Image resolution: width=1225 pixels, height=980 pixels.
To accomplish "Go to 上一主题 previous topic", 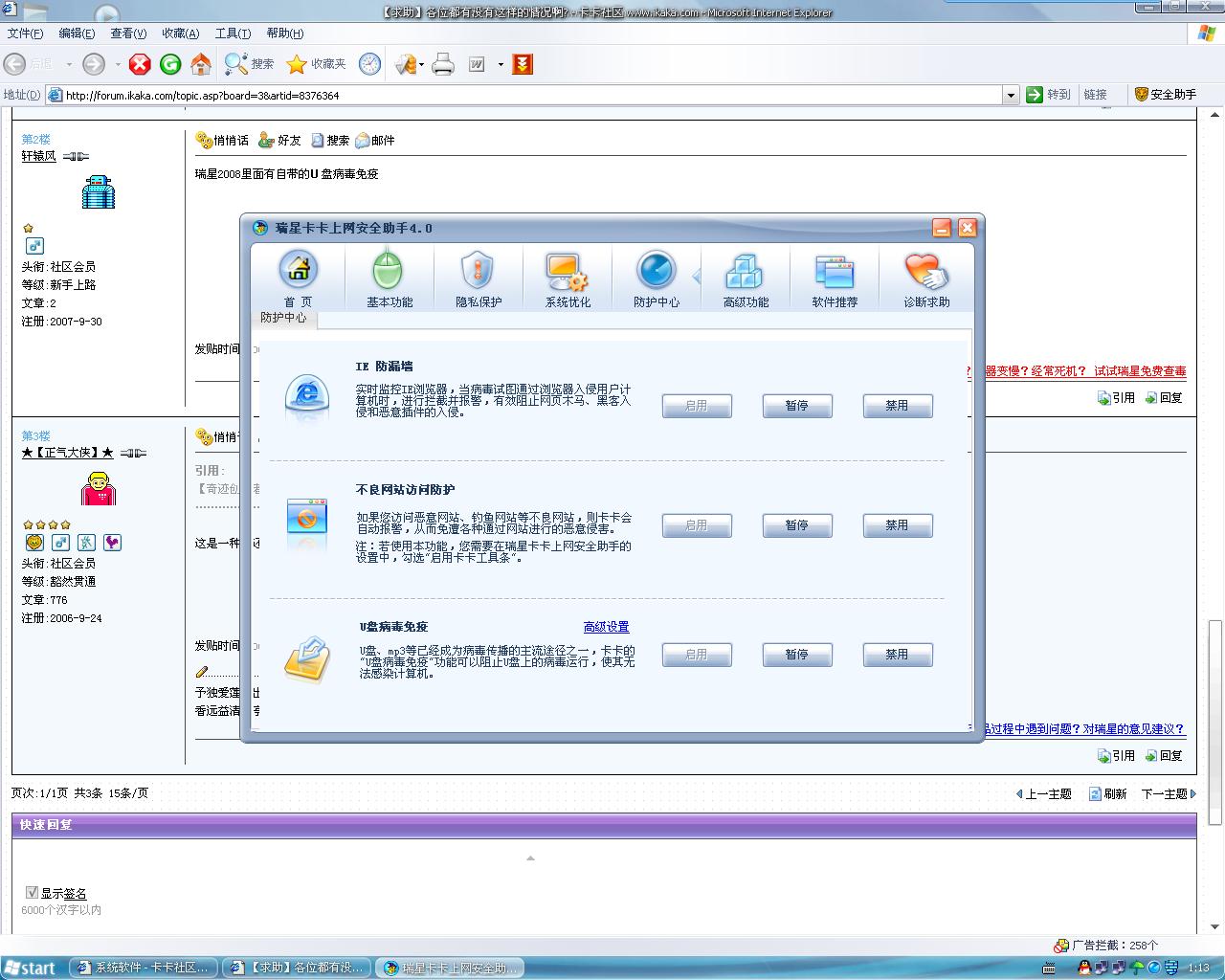I will (1042, 793).
